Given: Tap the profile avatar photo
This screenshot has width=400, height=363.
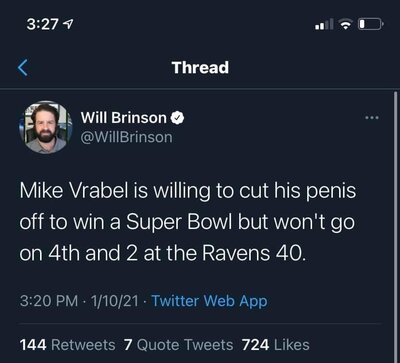Looking at the screenshot, I should (x=46, y=127).
